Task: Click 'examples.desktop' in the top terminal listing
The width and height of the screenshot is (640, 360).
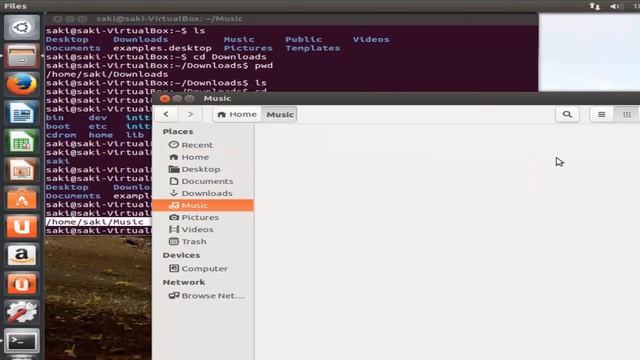Action: [x=162, y=48]
